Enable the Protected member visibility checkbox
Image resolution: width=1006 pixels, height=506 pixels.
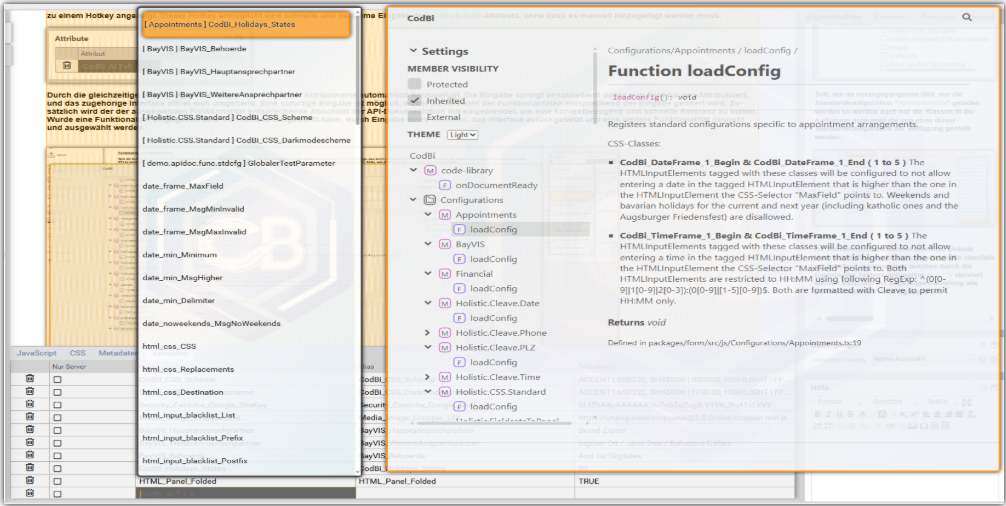coord(414,85)
